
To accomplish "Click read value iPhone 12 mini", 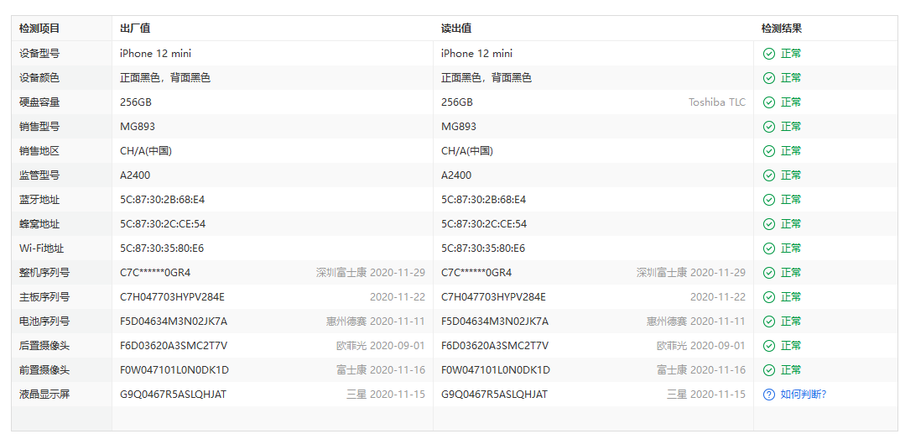I will coord(477,53).
